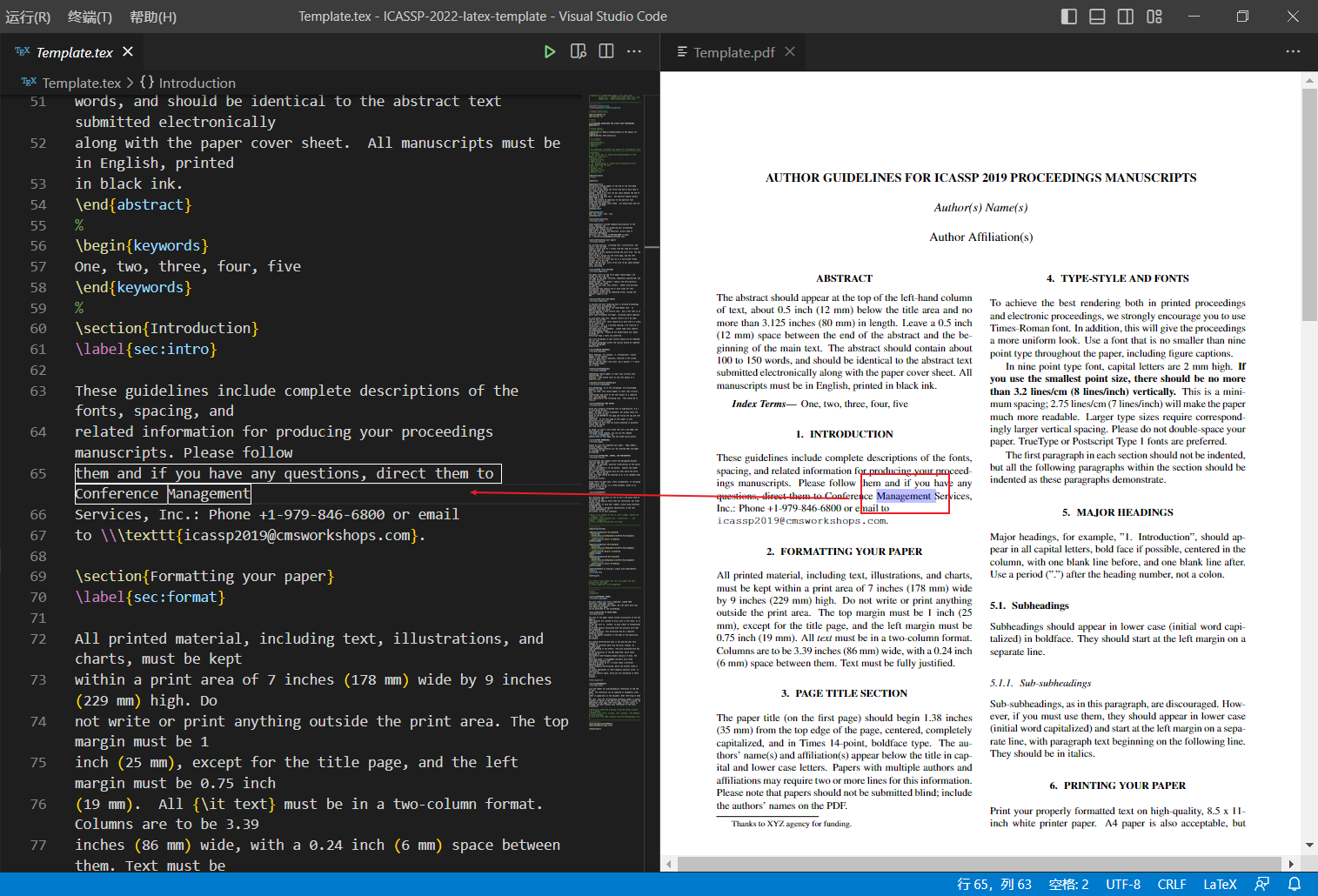The image size is (1318, 896).
Task: Click "Author(s) Name(s)" in the PDF
Action: pyautogui.click(x=980, y=207)
